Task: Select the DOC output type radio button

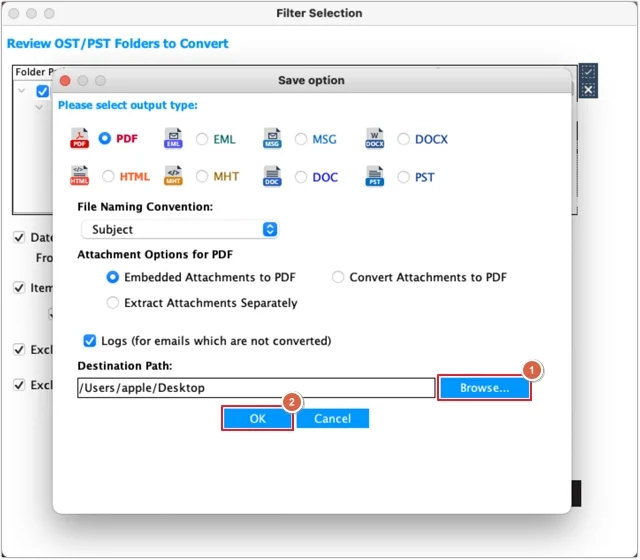Action: pos(301,177)
